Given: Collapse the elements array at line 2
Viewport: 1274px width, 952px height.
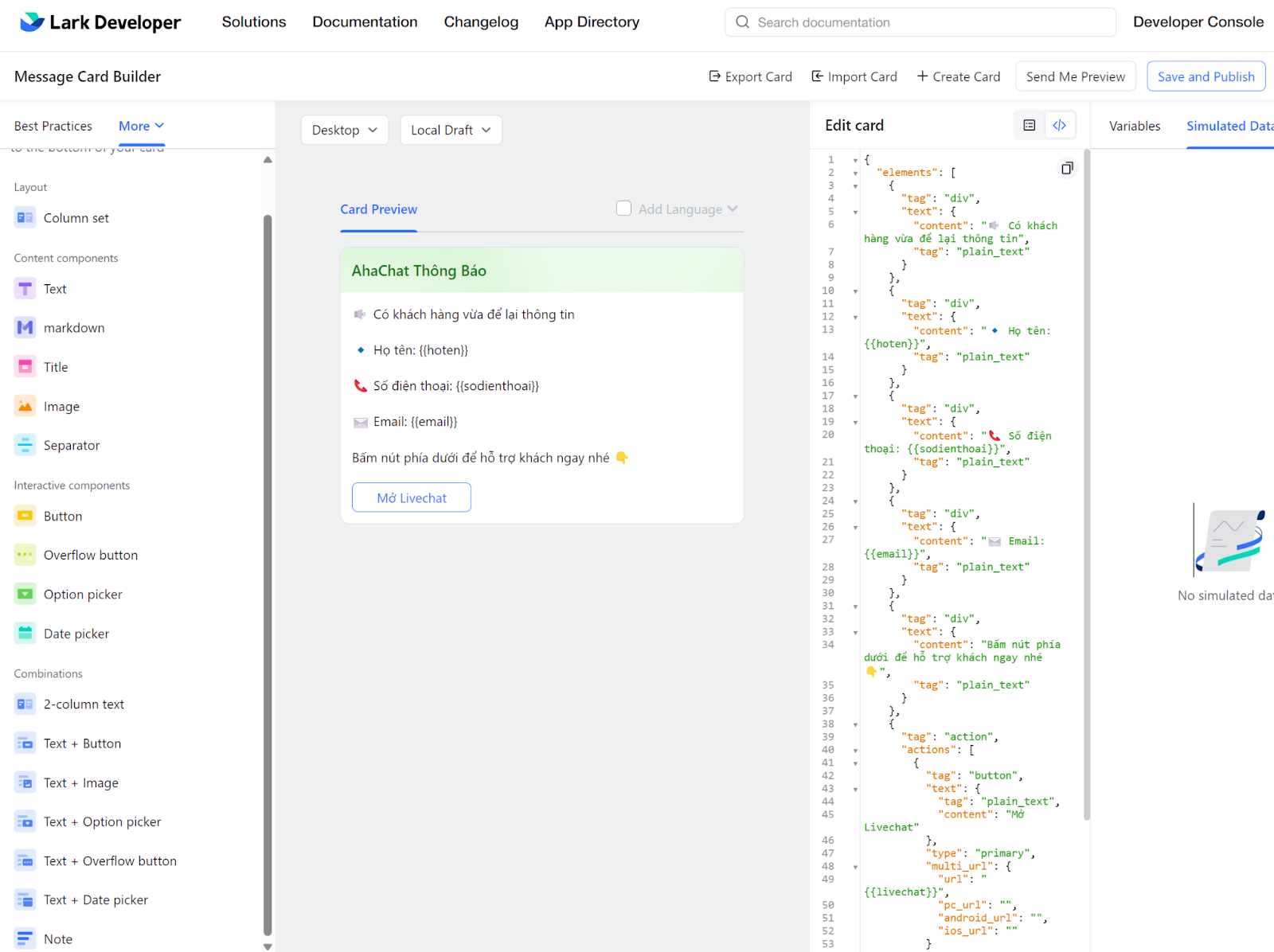Looking at the screenshot, I should (855, 173).
